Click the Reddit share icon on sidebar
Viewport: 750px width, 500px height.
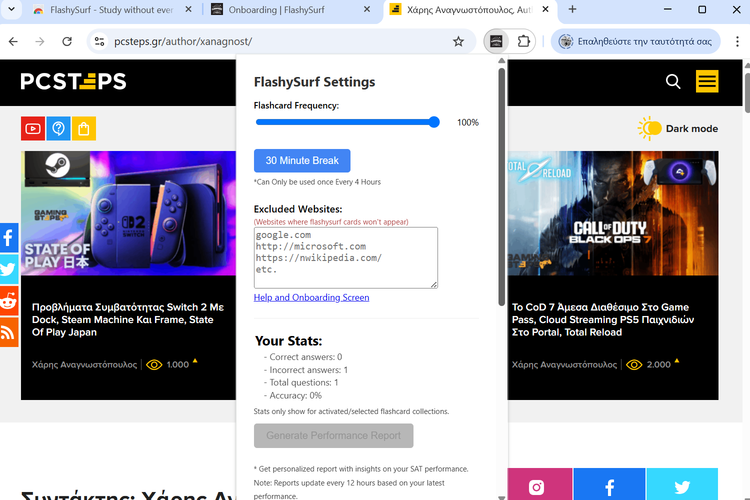tap(9, 300)
